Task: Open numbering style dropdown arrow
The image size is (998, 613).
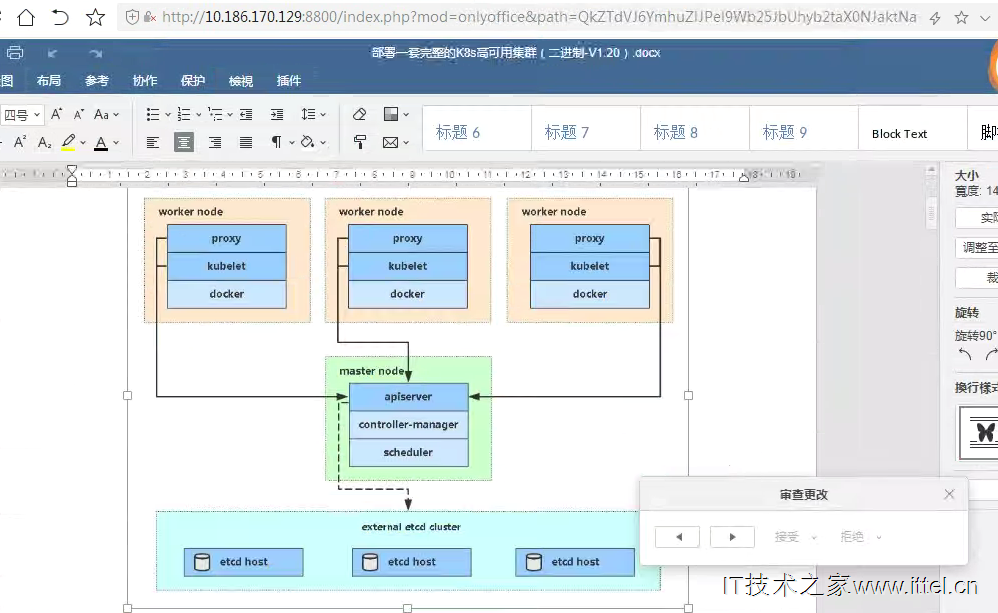Action: (x=199, y=115)
